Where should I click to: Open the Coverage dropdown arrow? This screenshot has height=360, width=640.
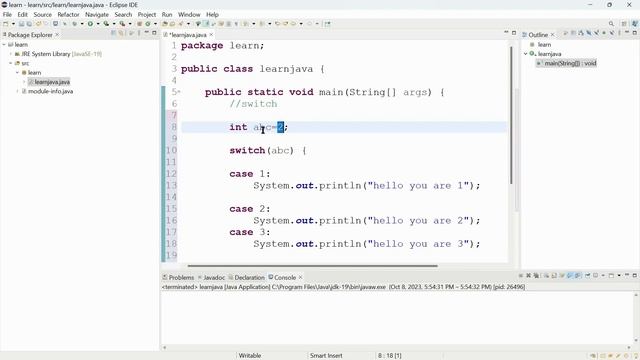pos(114,24)
